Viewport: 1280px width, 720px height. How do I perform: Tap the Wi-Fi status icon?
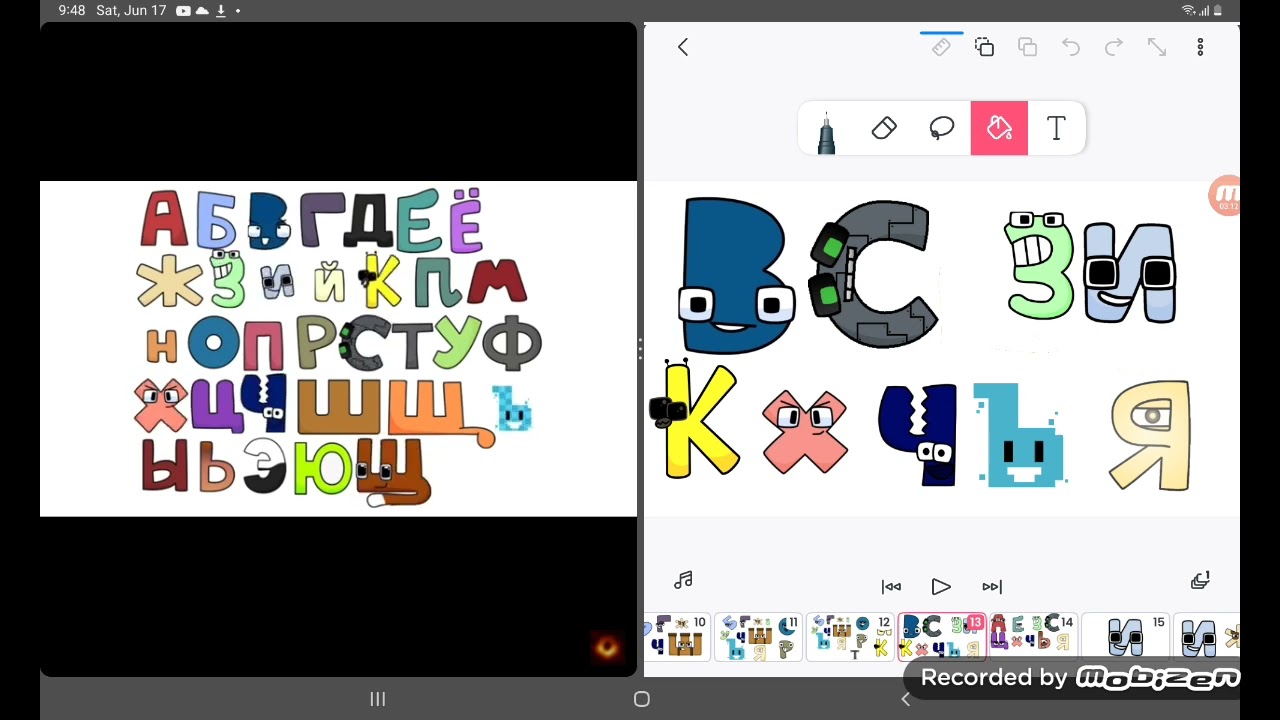(x=1189, y=10)
